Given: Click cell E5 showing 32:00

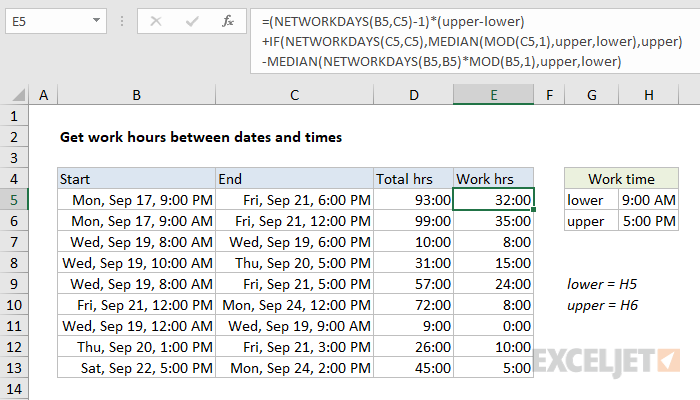Looking at the screenshot, I should (493, 200).
